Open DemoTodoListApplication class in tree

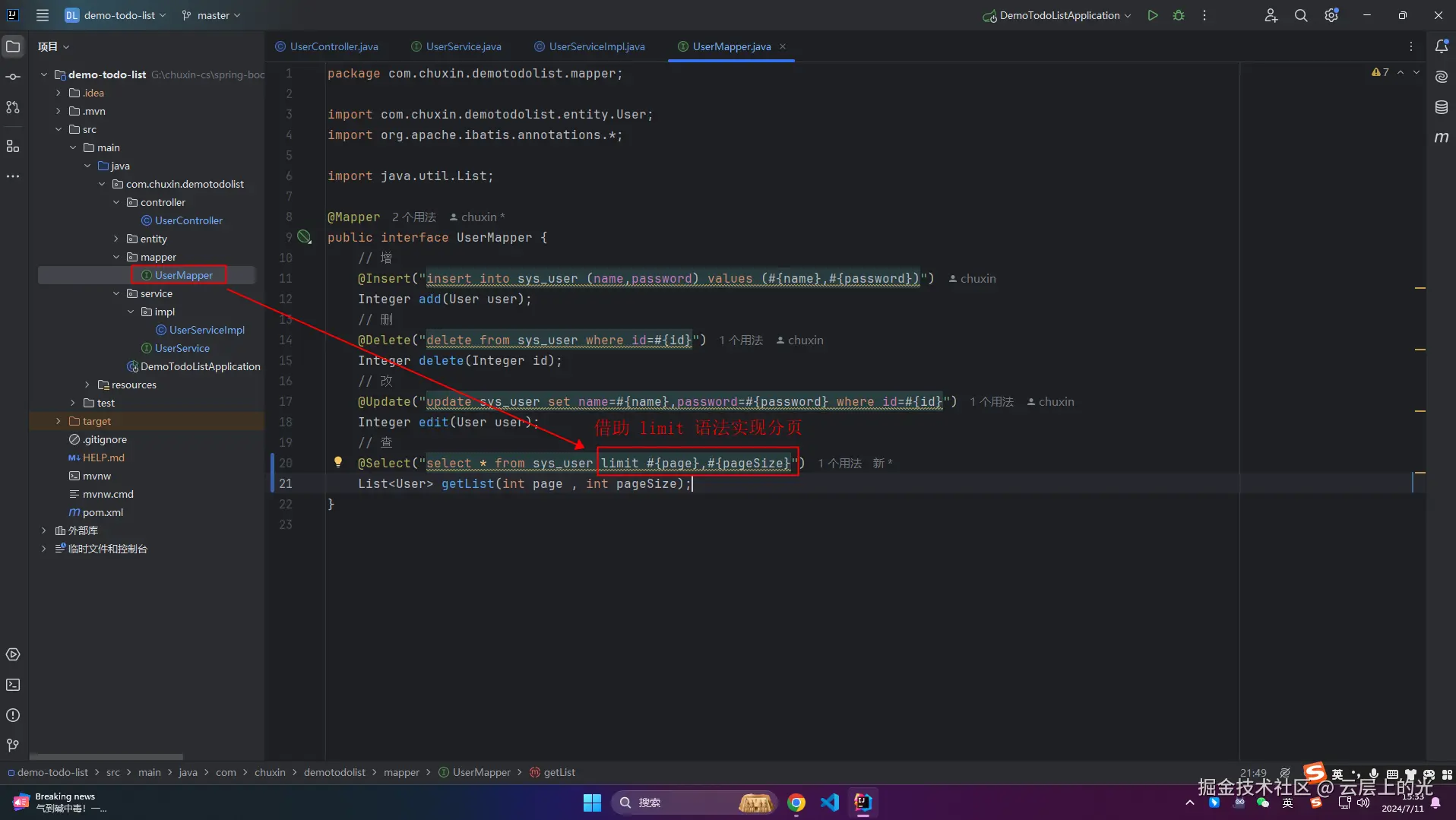click(x=194, y=366)
